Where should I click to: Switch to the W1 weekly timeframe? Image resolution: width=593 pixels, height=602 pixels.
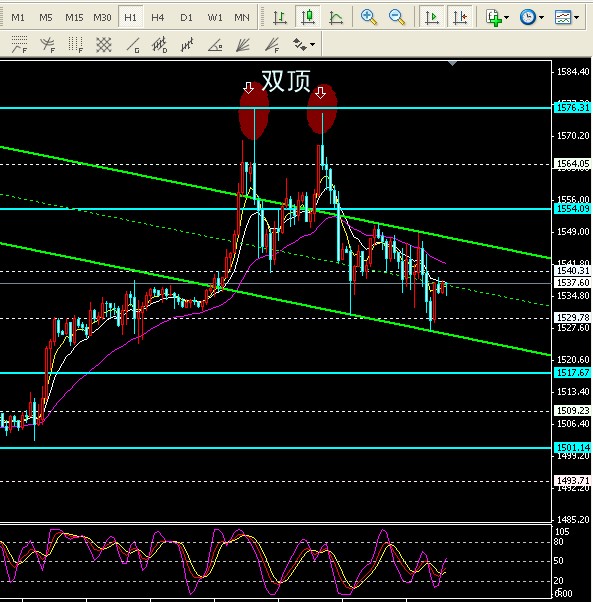pyautogui.click(x=215, y=17)
